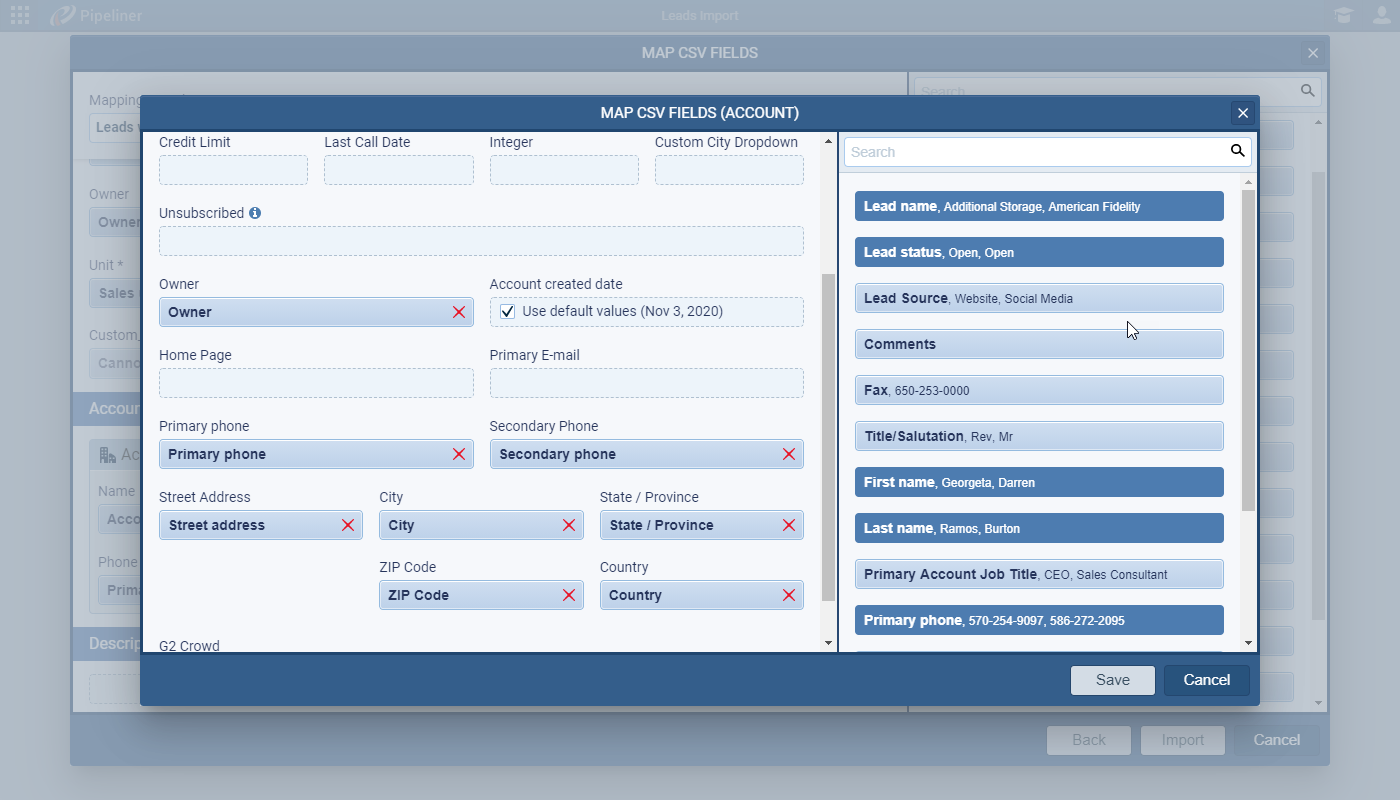Clear the State / Province mapping
Viewport: 1400px width, 800px height.
(789, 525)
